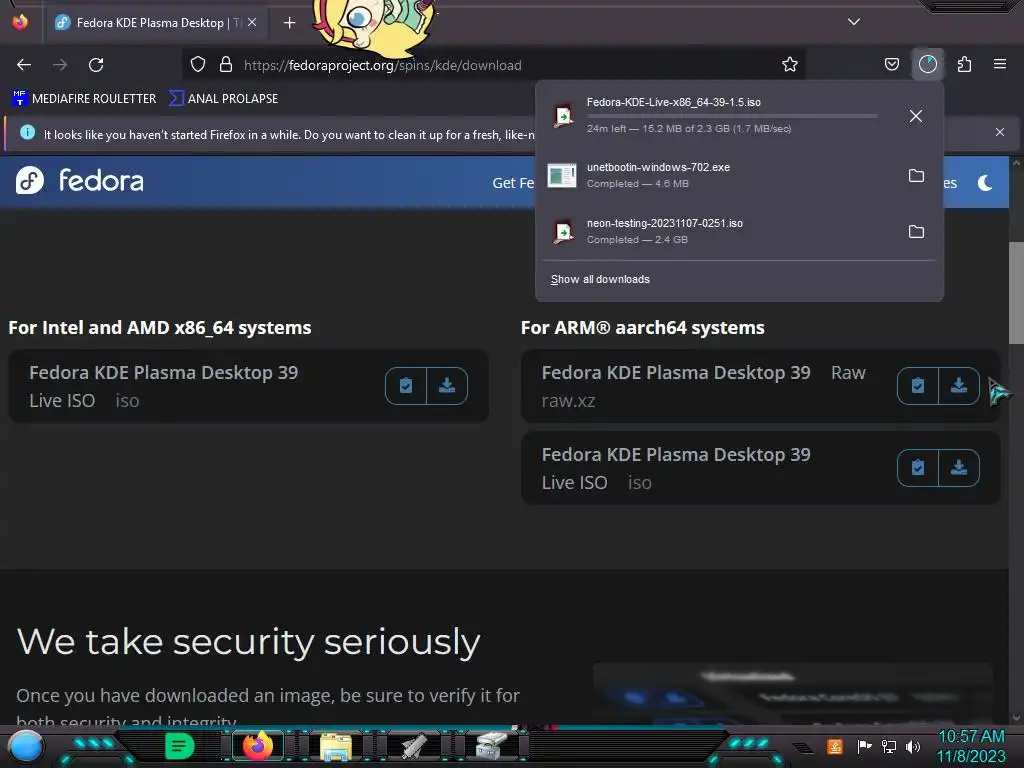Select the Fedora KDE Plasma Desktop tab
Image resolution: width=1024 pixels, height=768 pixels.
[x=156, y=23]
